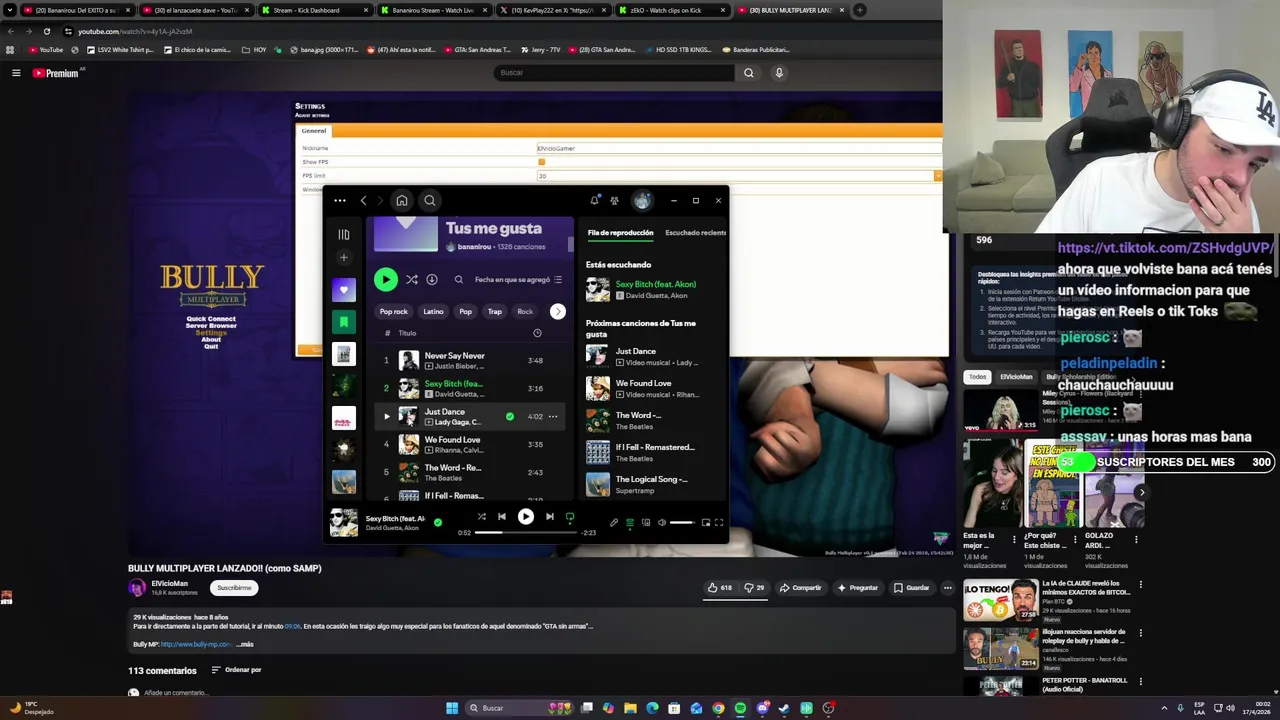Open Liked Songs heart playlist in sidebar
Image resolution: width=1280 pixels, height=720 pixels.
click(x=344, y=290)
